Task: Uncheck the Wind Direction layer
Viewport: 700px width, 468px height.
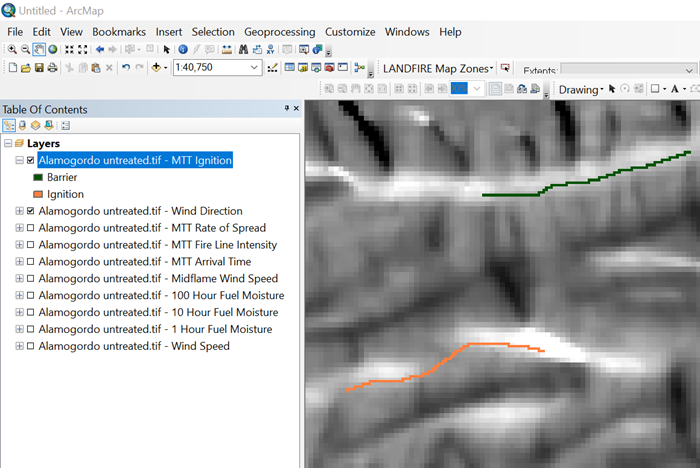Action: (30, 211)
